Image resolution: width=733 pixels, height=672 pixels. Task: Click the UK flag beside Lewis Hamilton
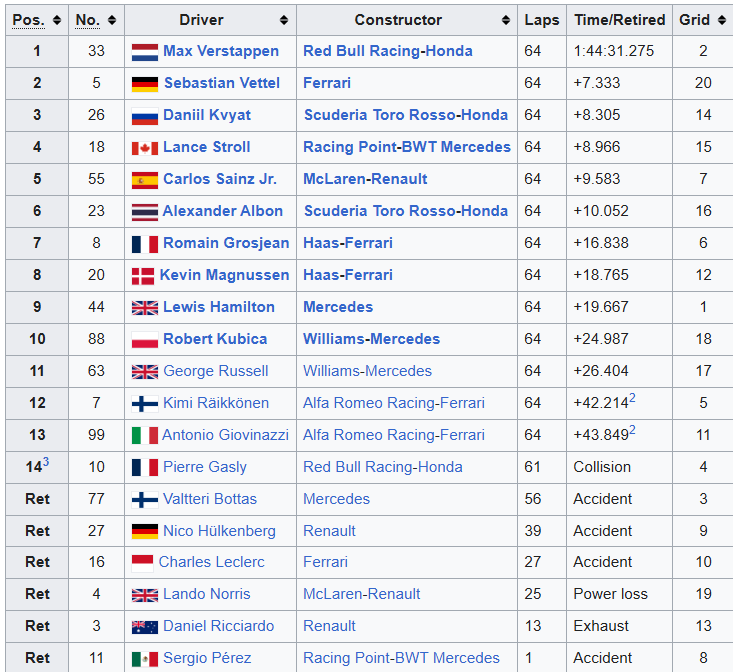pyautogui.click(x=145, y=308)
